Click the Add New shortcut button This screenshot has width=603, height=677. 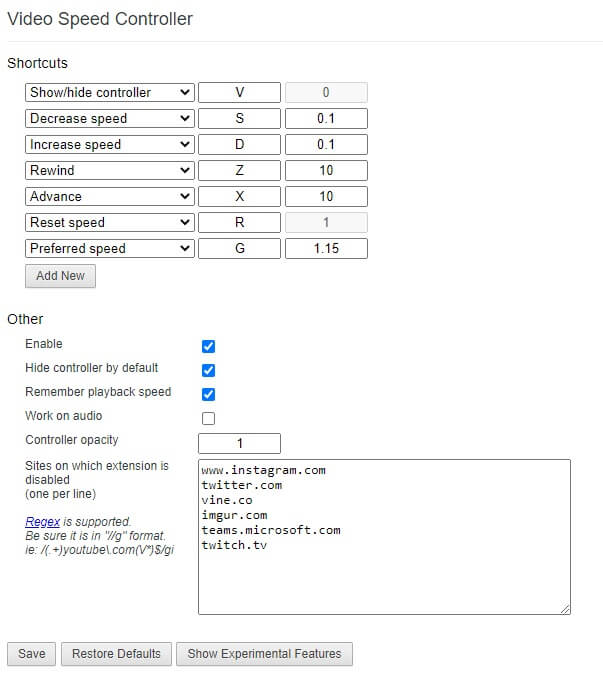[x=60, y=276]
